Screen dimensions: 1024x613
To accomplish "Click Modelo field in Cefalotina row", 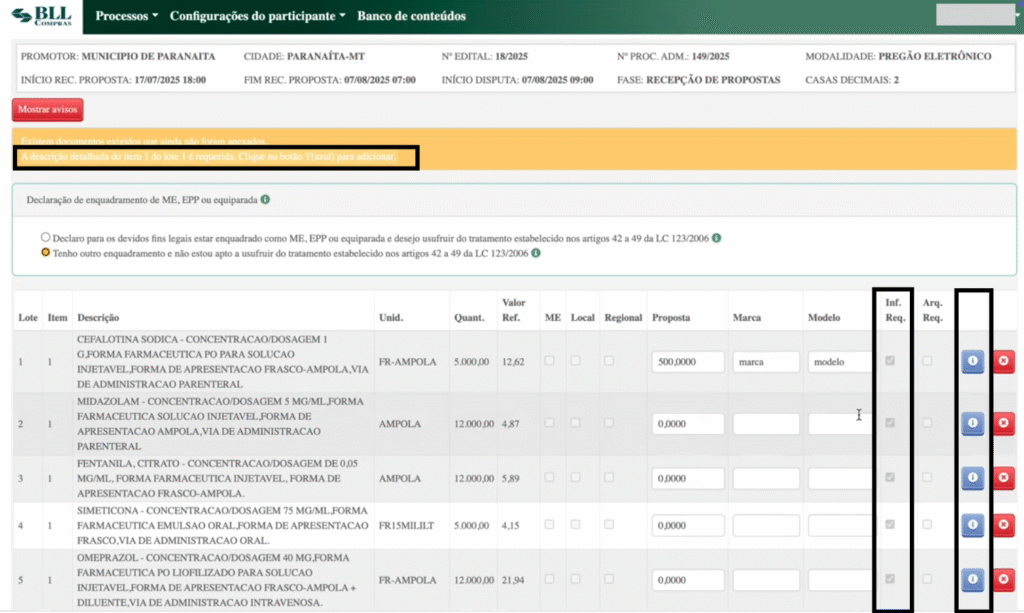I will (840, 362).
